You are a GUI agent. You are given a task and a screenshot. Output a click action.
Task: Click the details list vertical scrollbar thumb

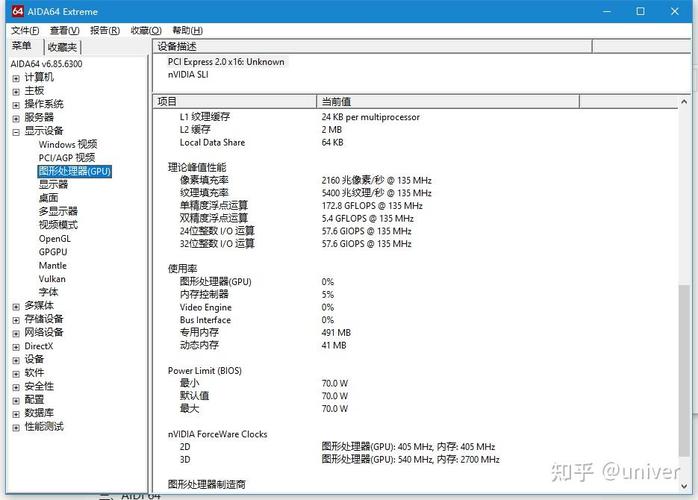[685, 370]
